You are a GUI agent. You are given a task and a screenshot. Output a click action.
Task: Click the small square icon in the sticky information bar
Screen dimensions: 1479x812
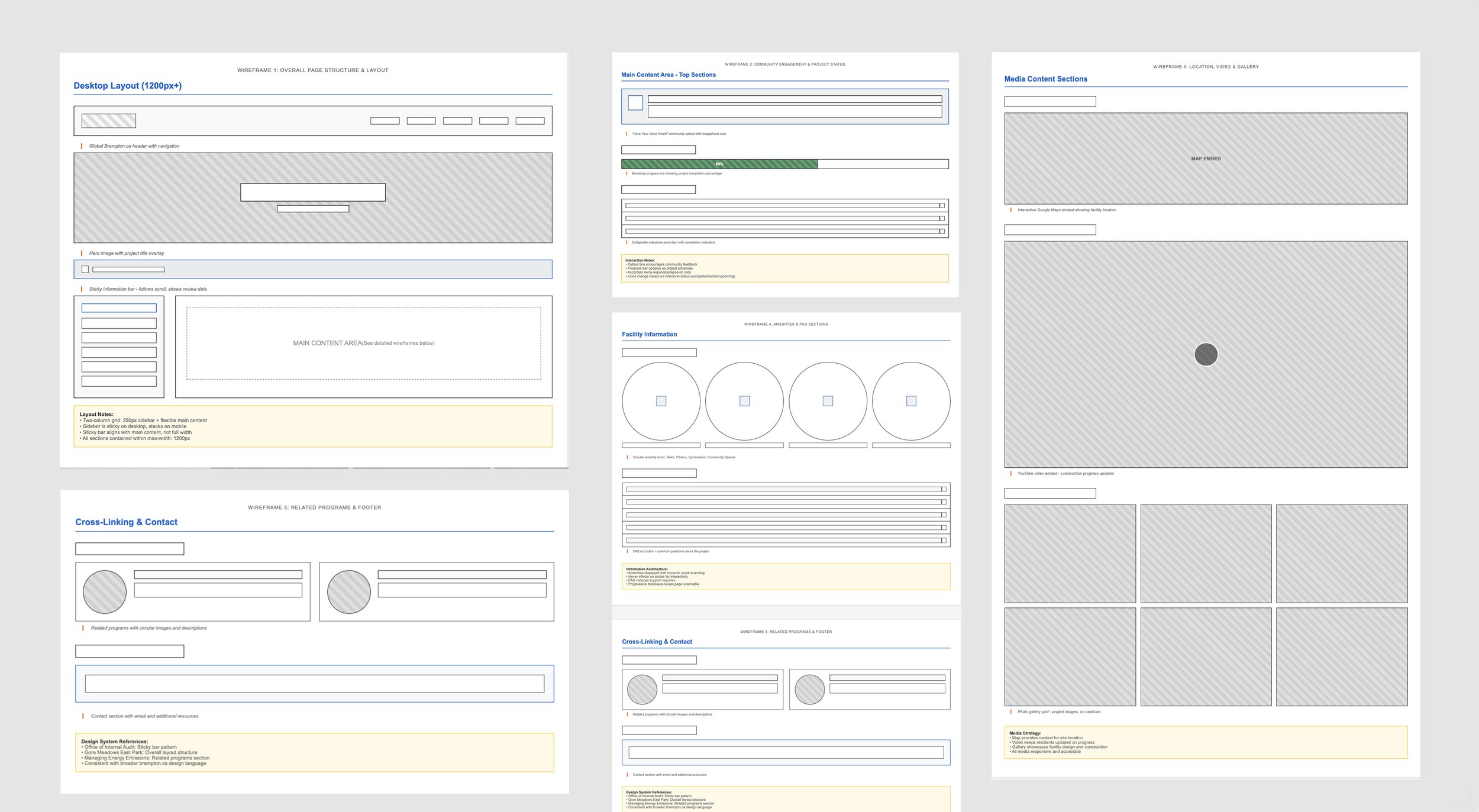pyautogui.click(x=85, y=269)
